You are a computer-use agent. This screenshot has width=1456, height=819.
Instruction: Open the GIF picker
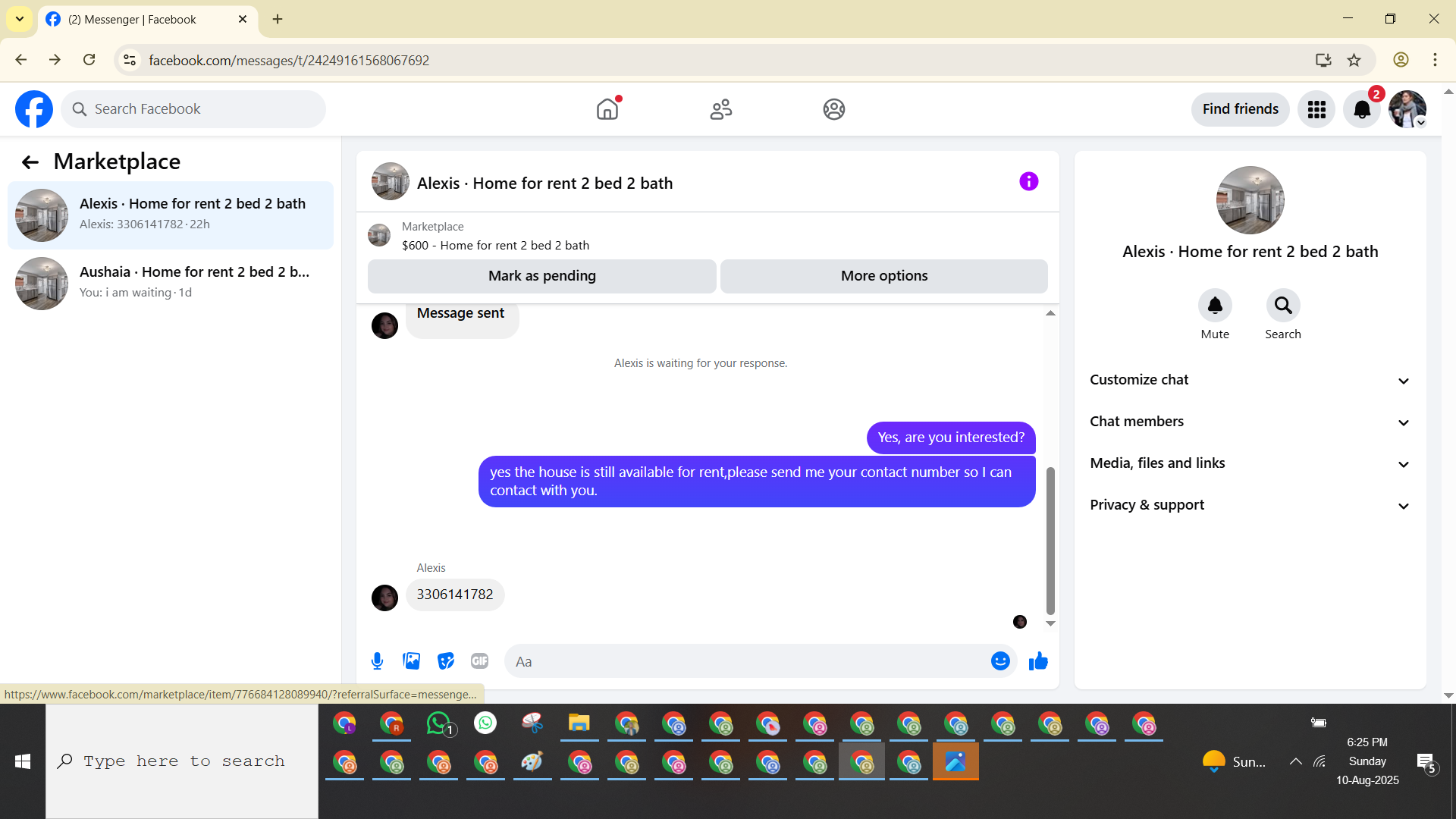(479, 661)
